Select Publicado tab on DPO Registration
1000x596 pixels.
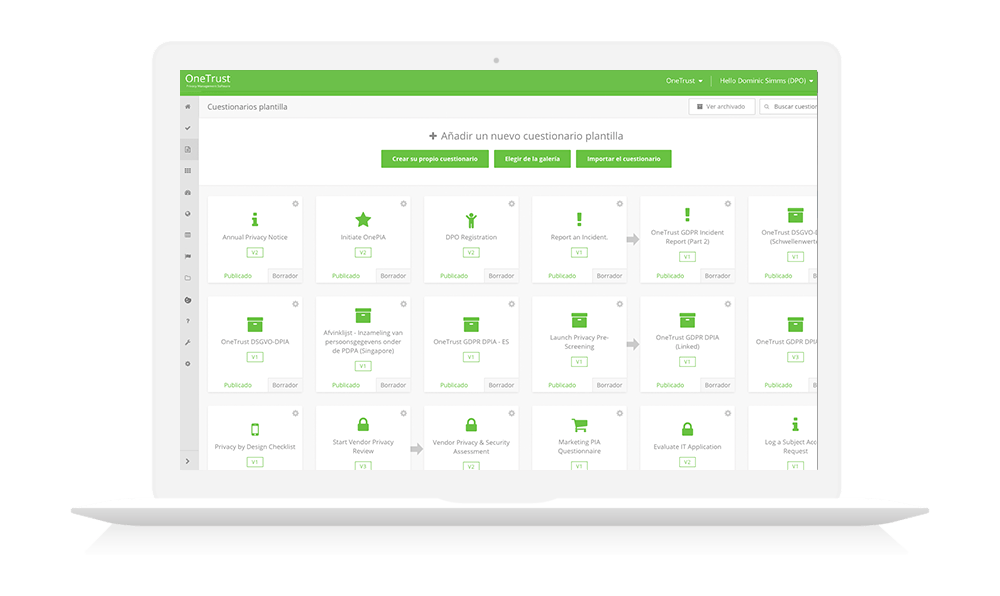point(454,276)
